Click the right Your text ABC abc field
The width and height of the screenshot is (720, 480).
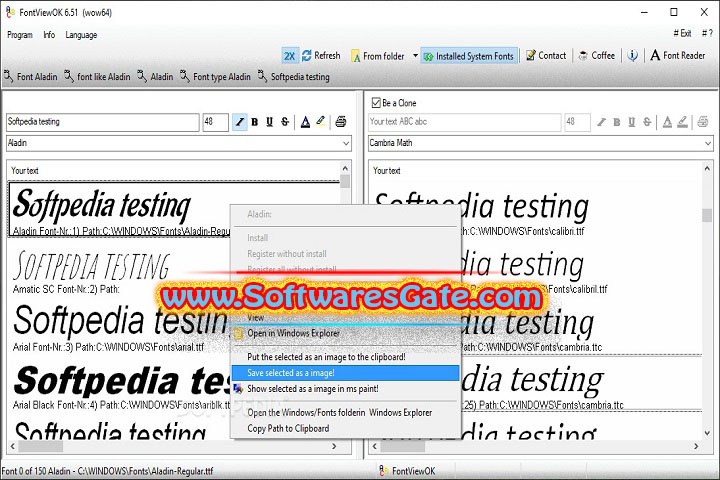pyautogui.click(x=464, y=122)
